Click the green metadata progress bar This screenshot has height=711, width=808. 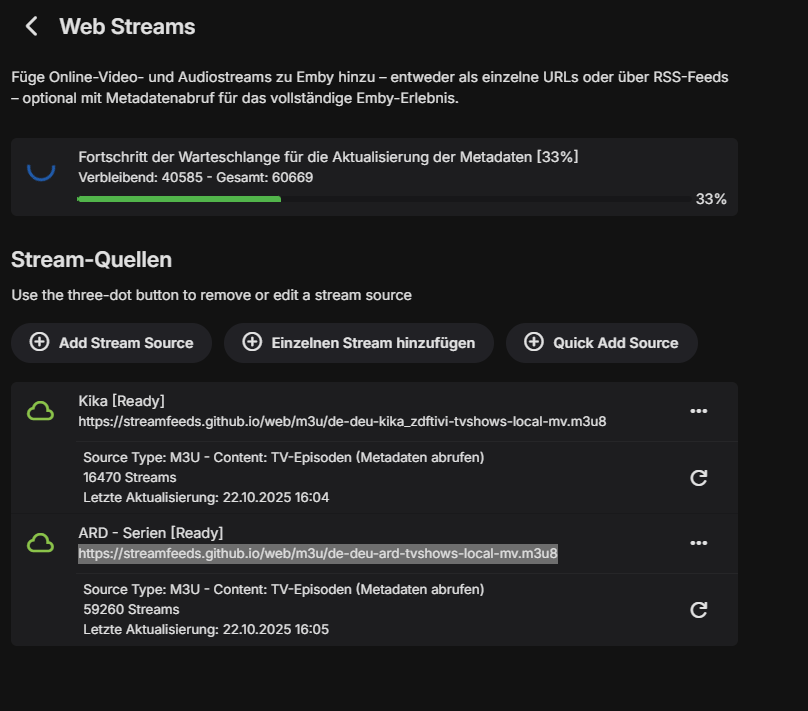pyautogui.click(x=180, y=199)
